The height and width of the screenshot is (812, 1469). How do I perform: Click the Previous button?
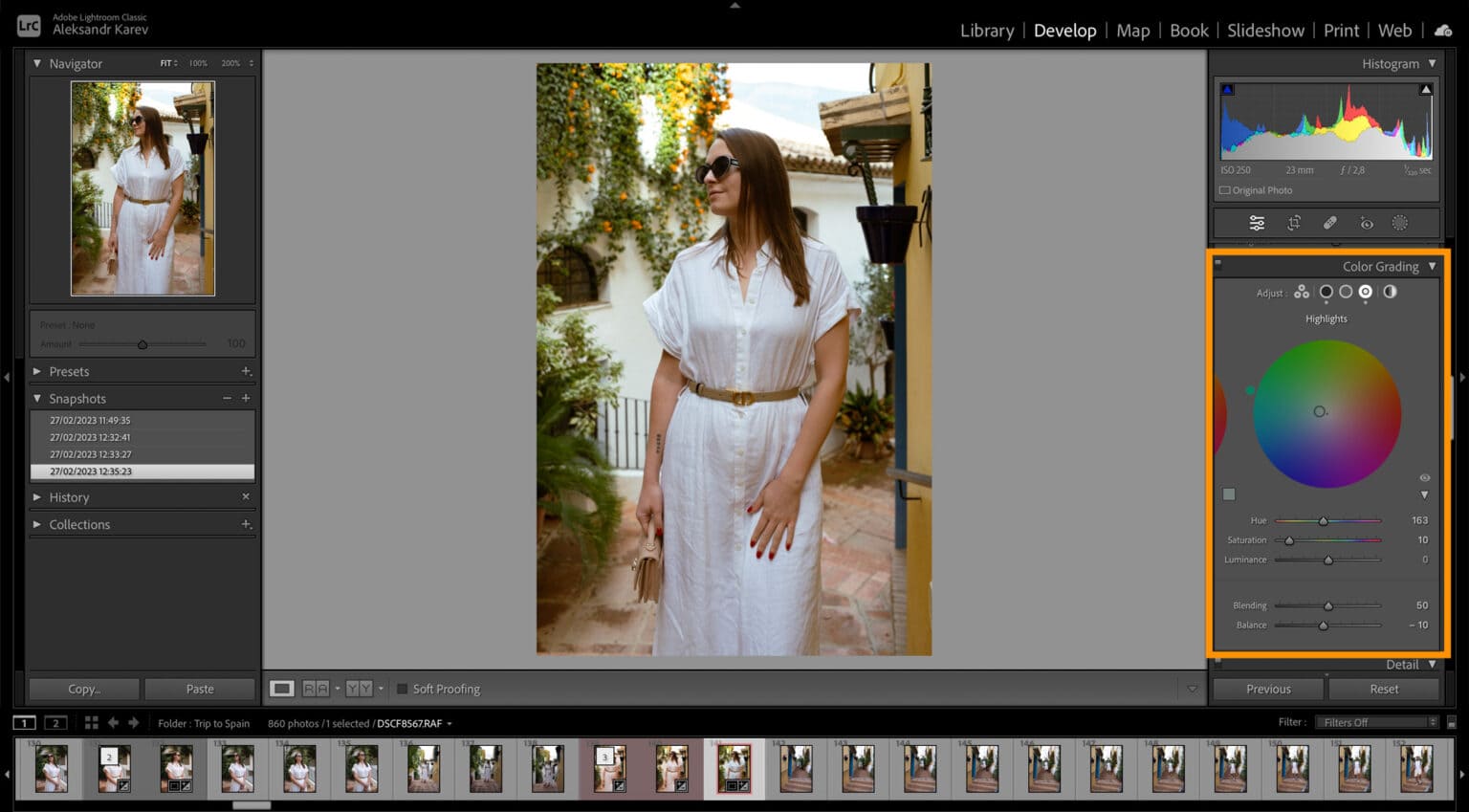(x=1267, y=689)
